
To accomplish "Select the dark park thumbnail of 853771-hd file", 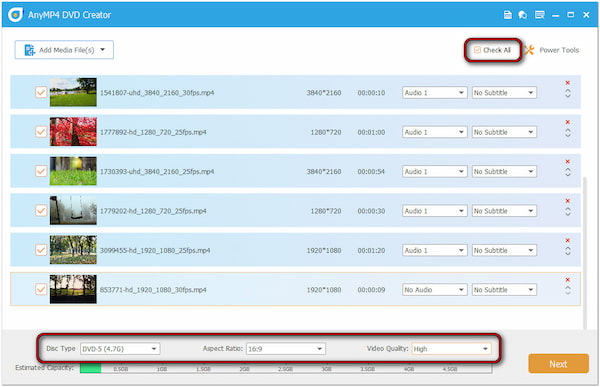I will point(73,289).
